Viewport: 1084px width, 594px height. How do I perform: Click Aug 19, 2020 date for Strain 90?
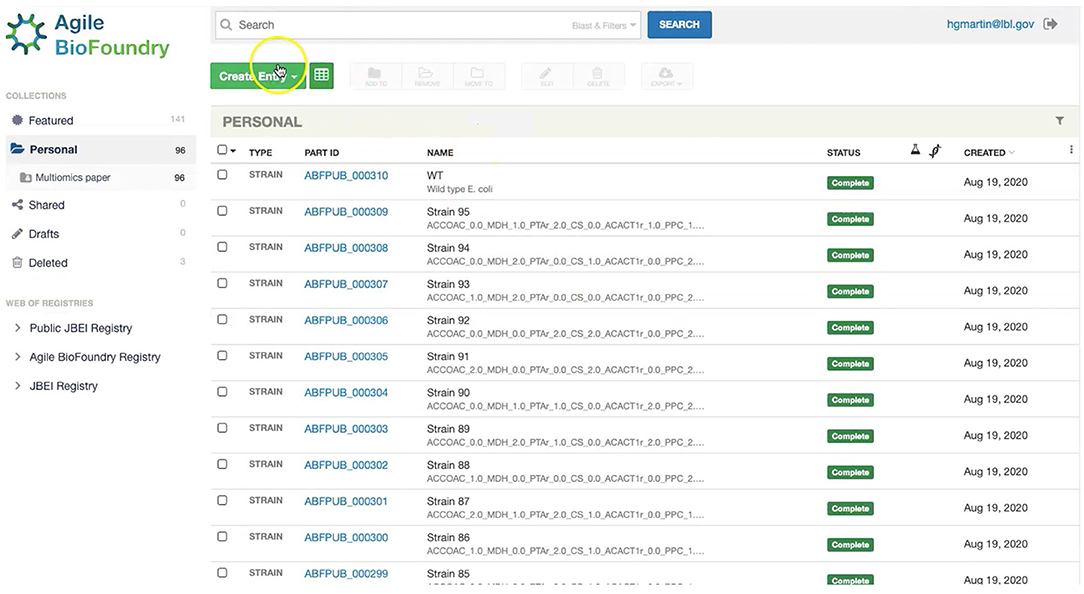click(996, 399)
